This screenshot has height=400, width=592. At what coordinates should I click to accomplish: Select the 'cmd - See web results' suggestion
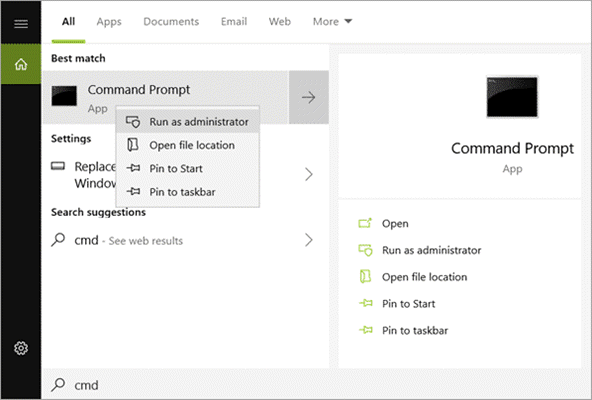128,240
